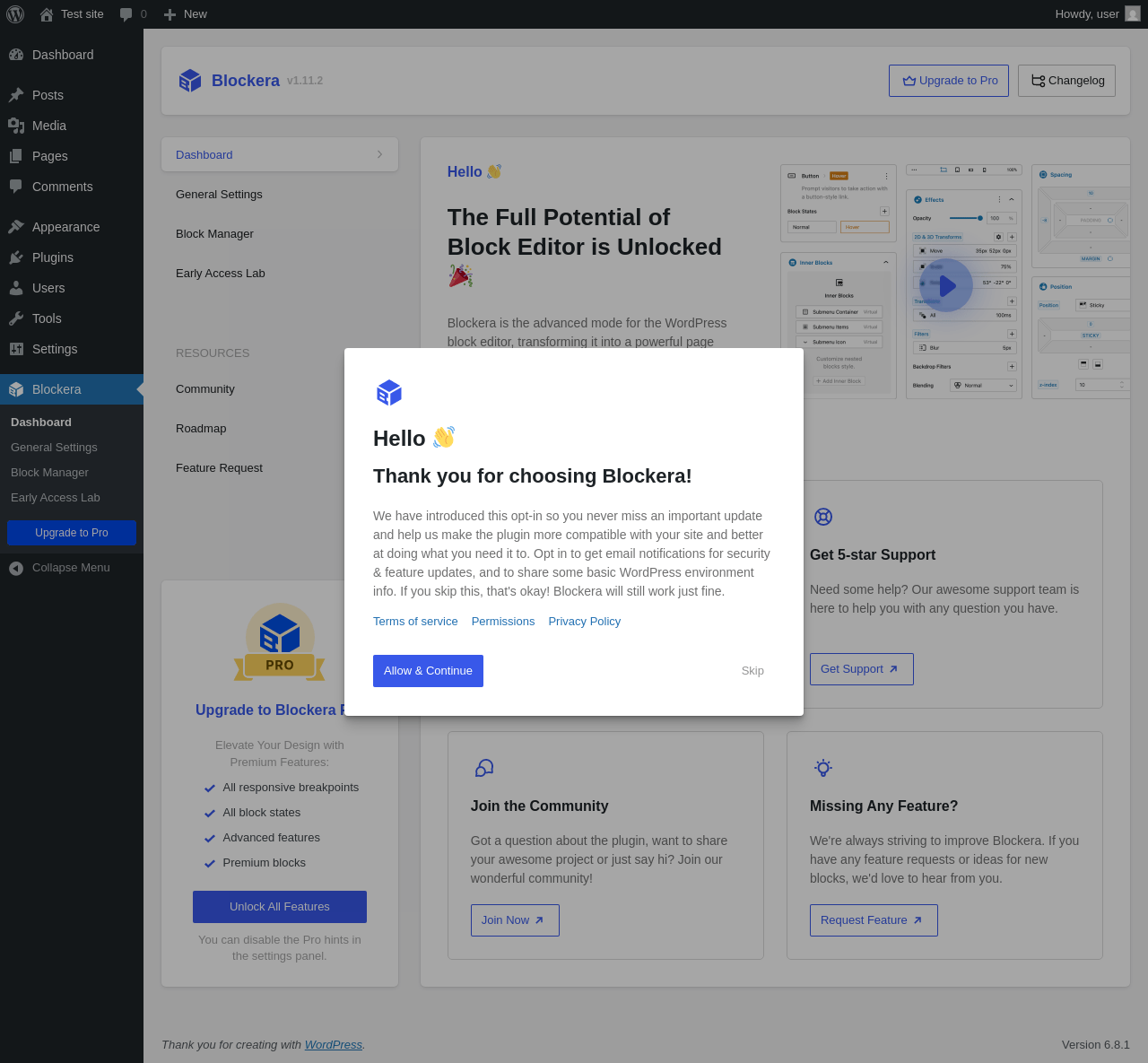Open WordPress link in footer
Viewport: 1148px width, 1063px height.
tap(333, 1045)
